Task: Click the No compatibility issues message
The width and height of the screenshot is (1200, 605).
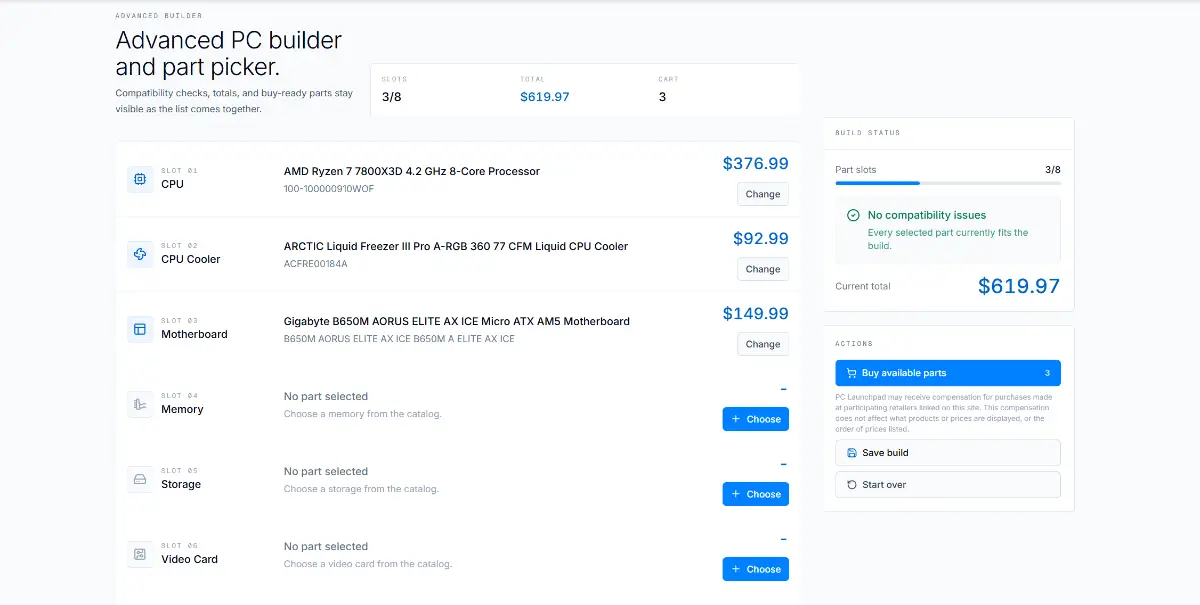Action: [927, 215]
